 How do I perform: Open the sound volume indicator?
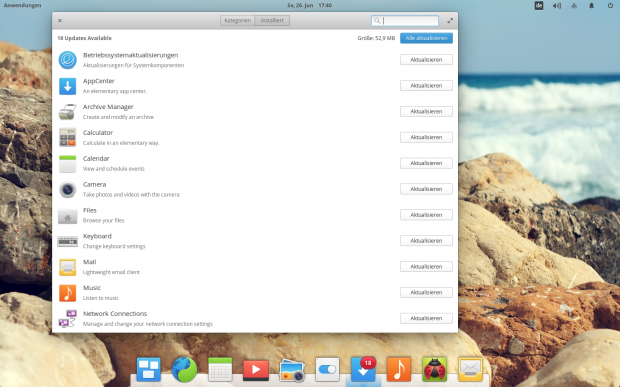coord(557,6)
